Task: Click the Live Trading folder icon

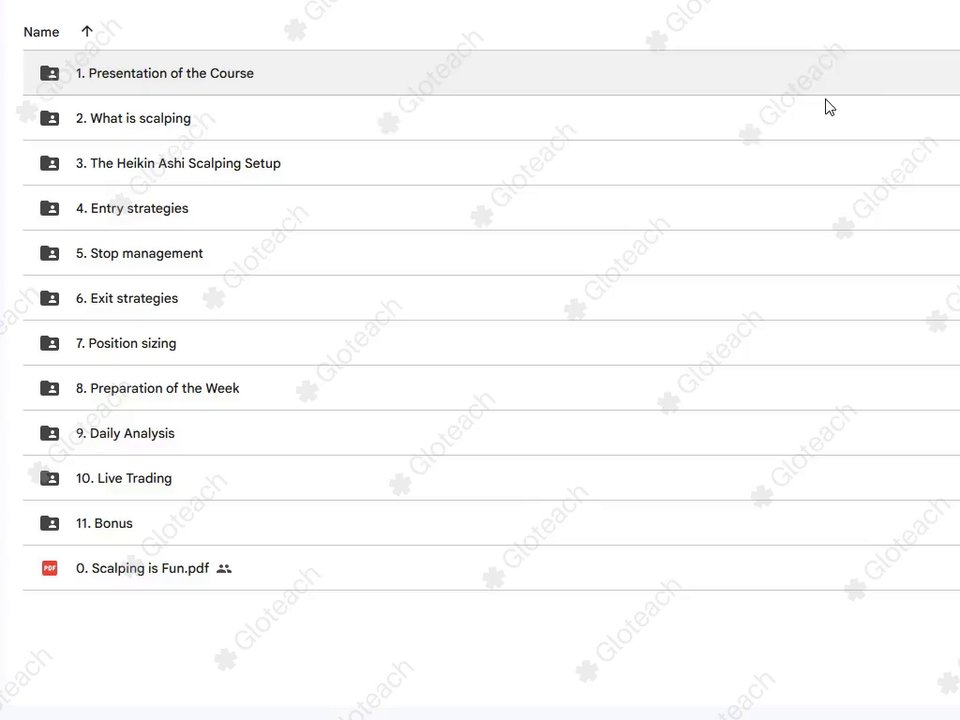Action: pyautogui.click(x=50, y=478)
